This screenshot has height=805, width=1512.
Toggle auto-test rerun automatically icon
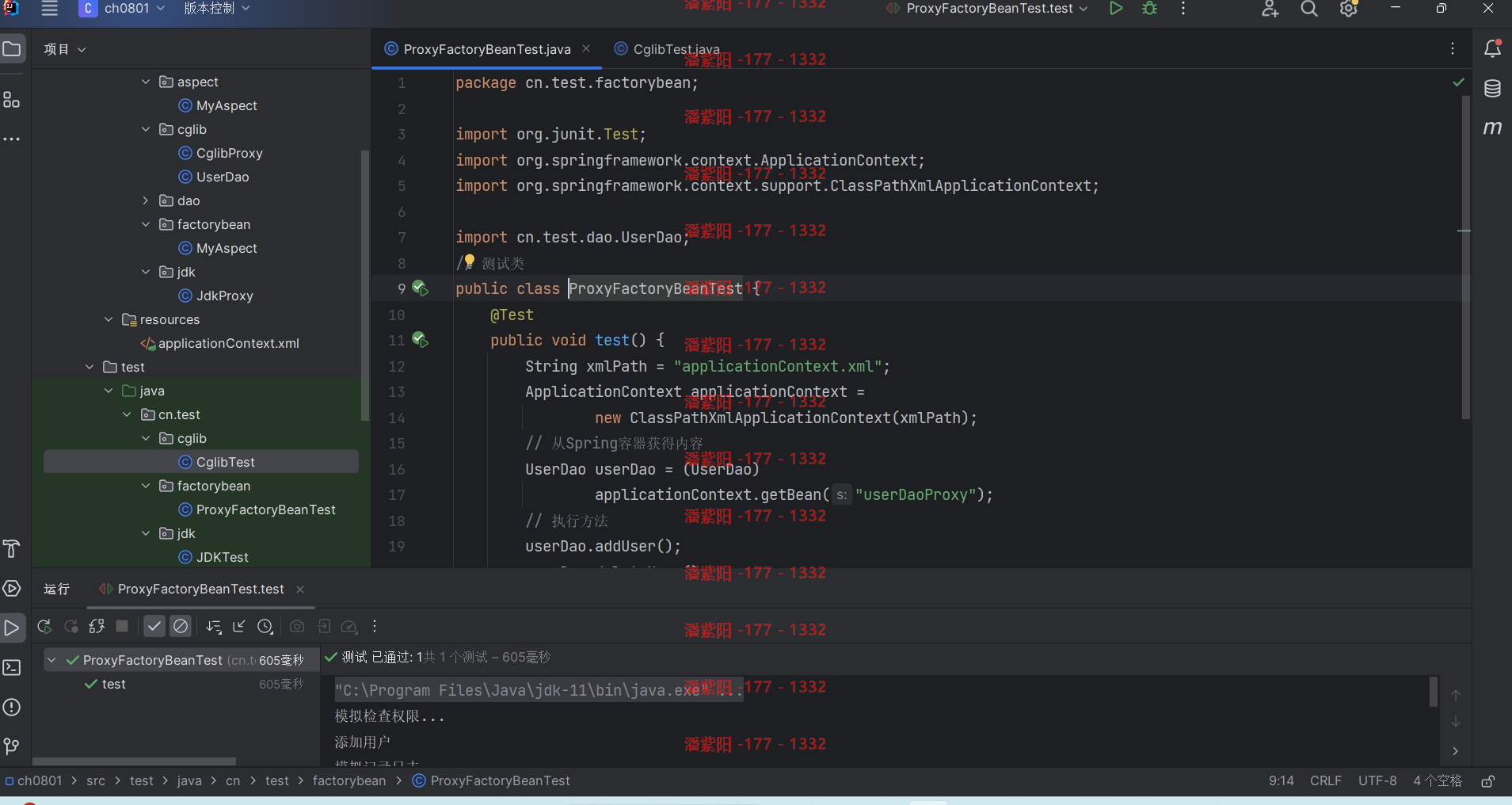point(97,627)
